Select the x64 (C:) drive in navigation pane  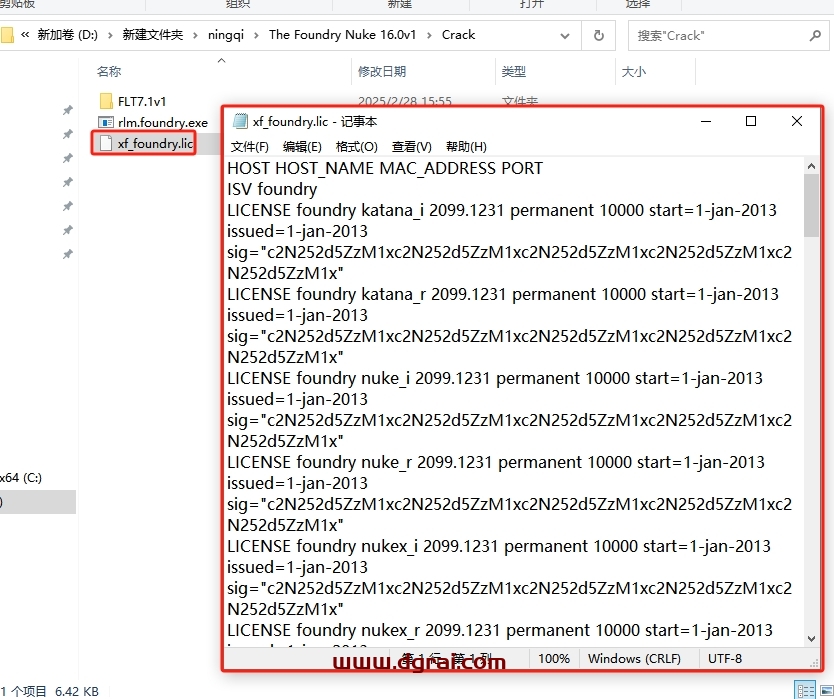tap(21, 477)
